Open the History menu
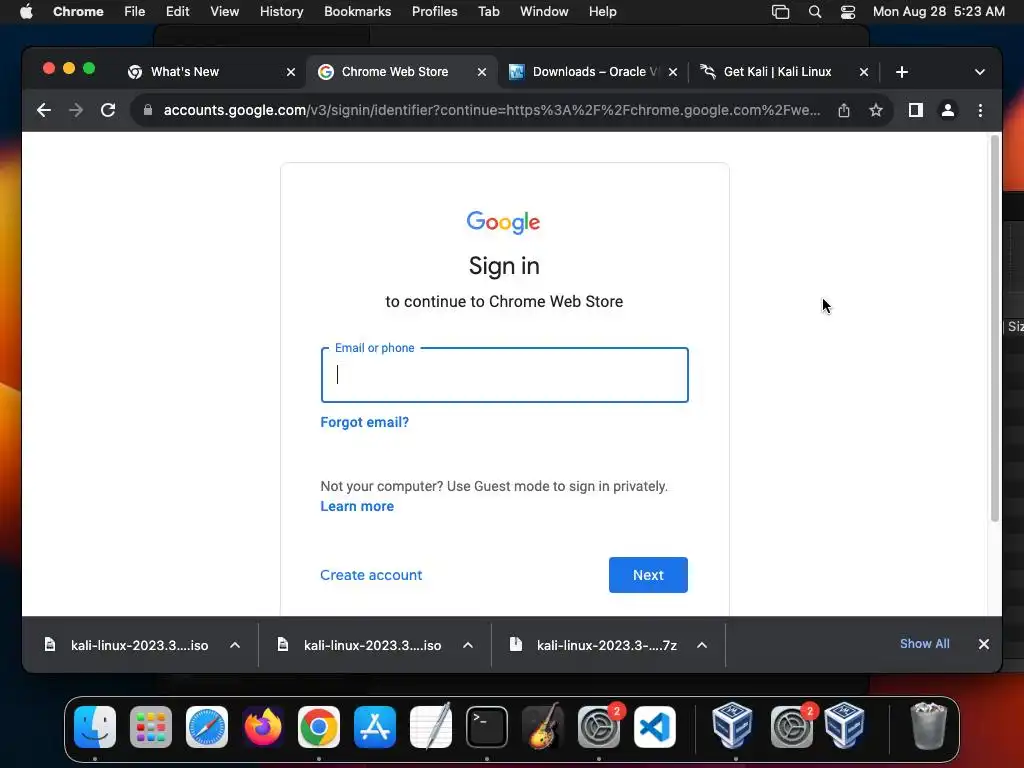The width and height of the screenshot is (1024, 768). click(281, 12)
